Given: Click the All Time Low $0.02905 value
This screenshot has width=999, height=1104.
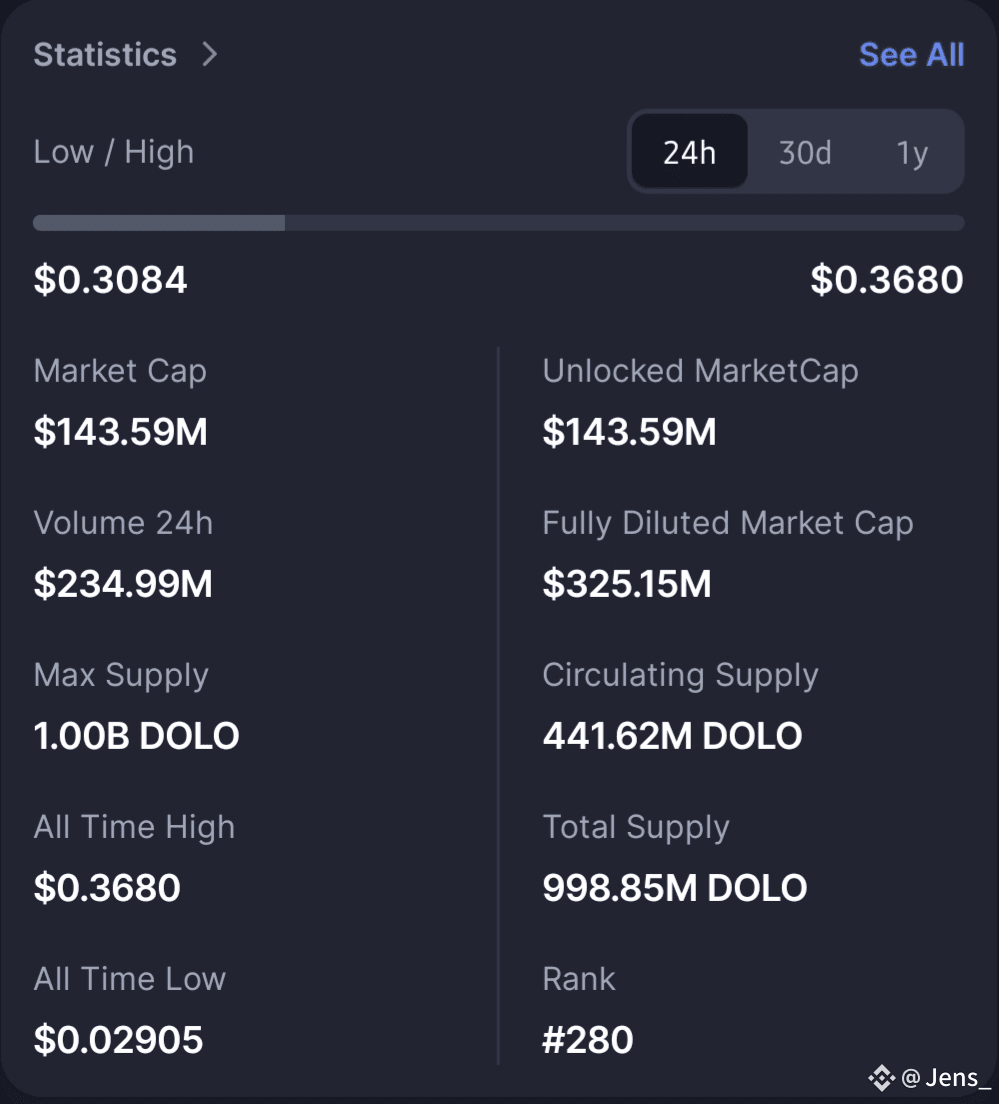Looking at the screenshot, I should [x=118, y=1040].
